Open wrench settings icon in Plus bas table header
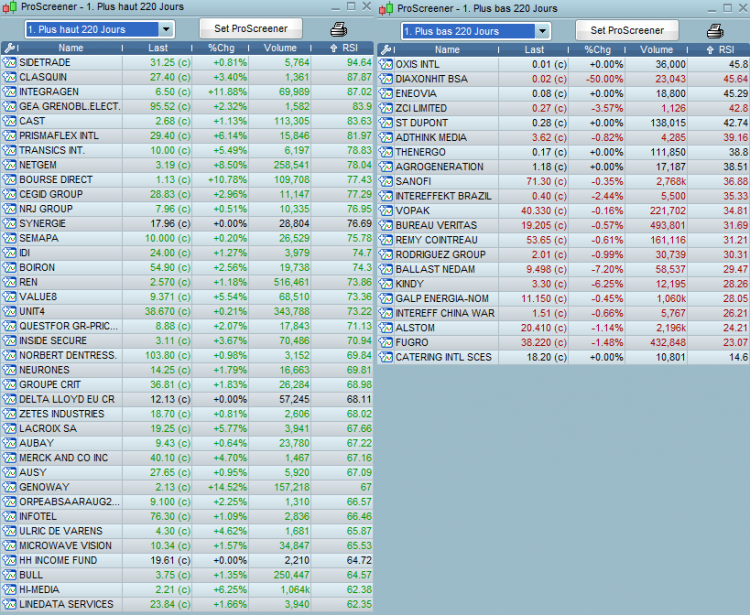750x615 pixels. point(386,50)
